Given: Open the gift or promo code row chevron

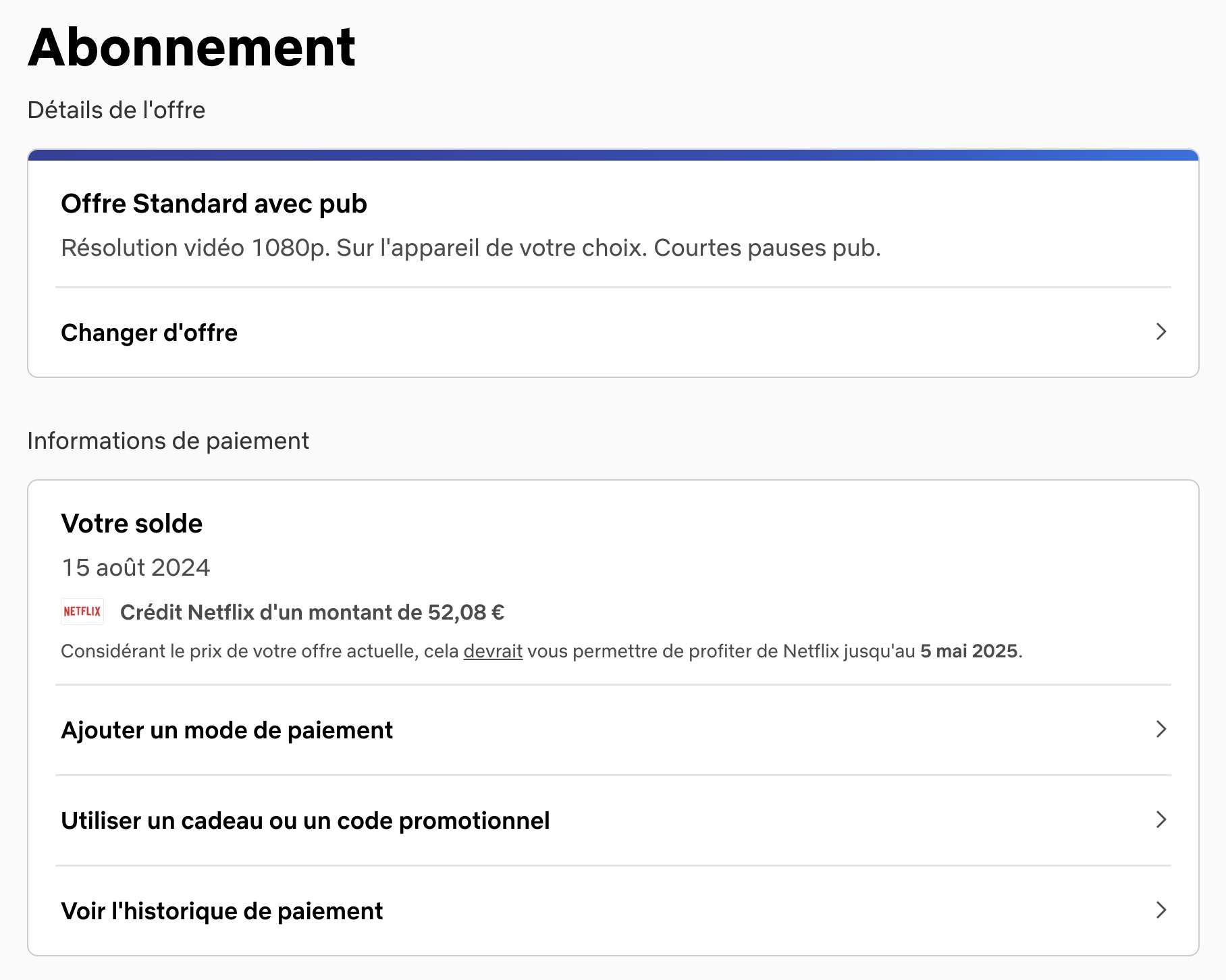Looking at the screenshot, I should 1161,820.
